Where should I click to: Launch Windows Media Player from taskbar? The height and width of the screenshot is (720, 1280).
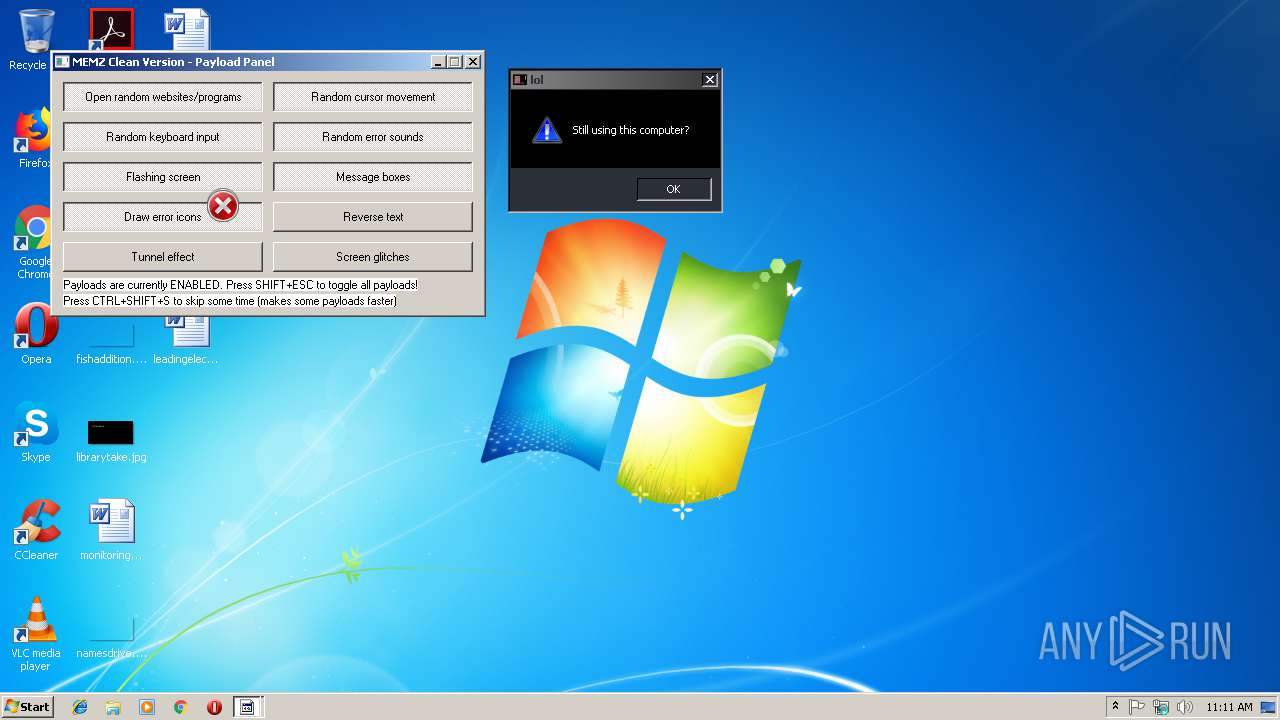click(147, 707)
